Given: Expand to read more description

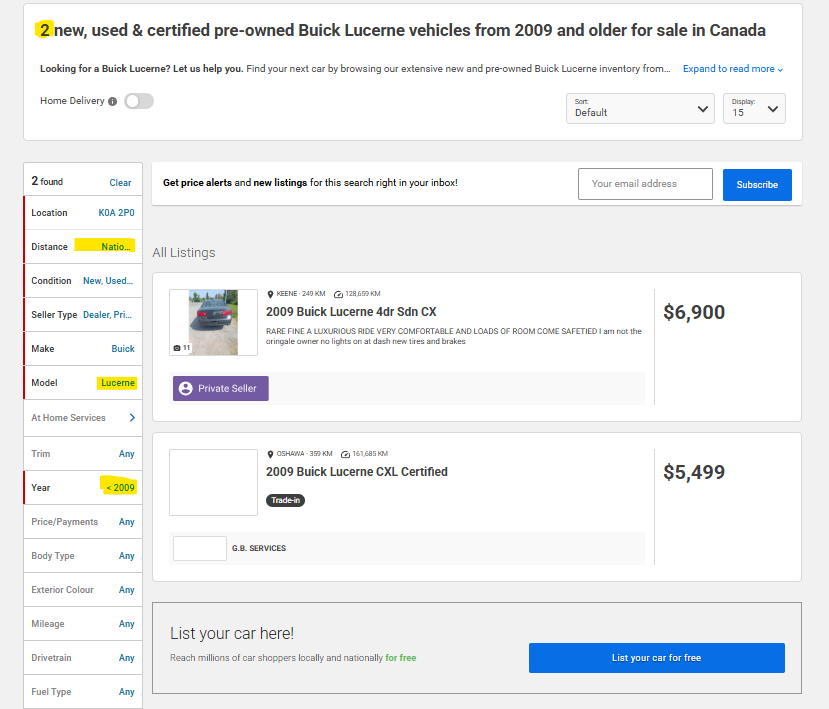Looking at the screenshot, I should point(733,69).
